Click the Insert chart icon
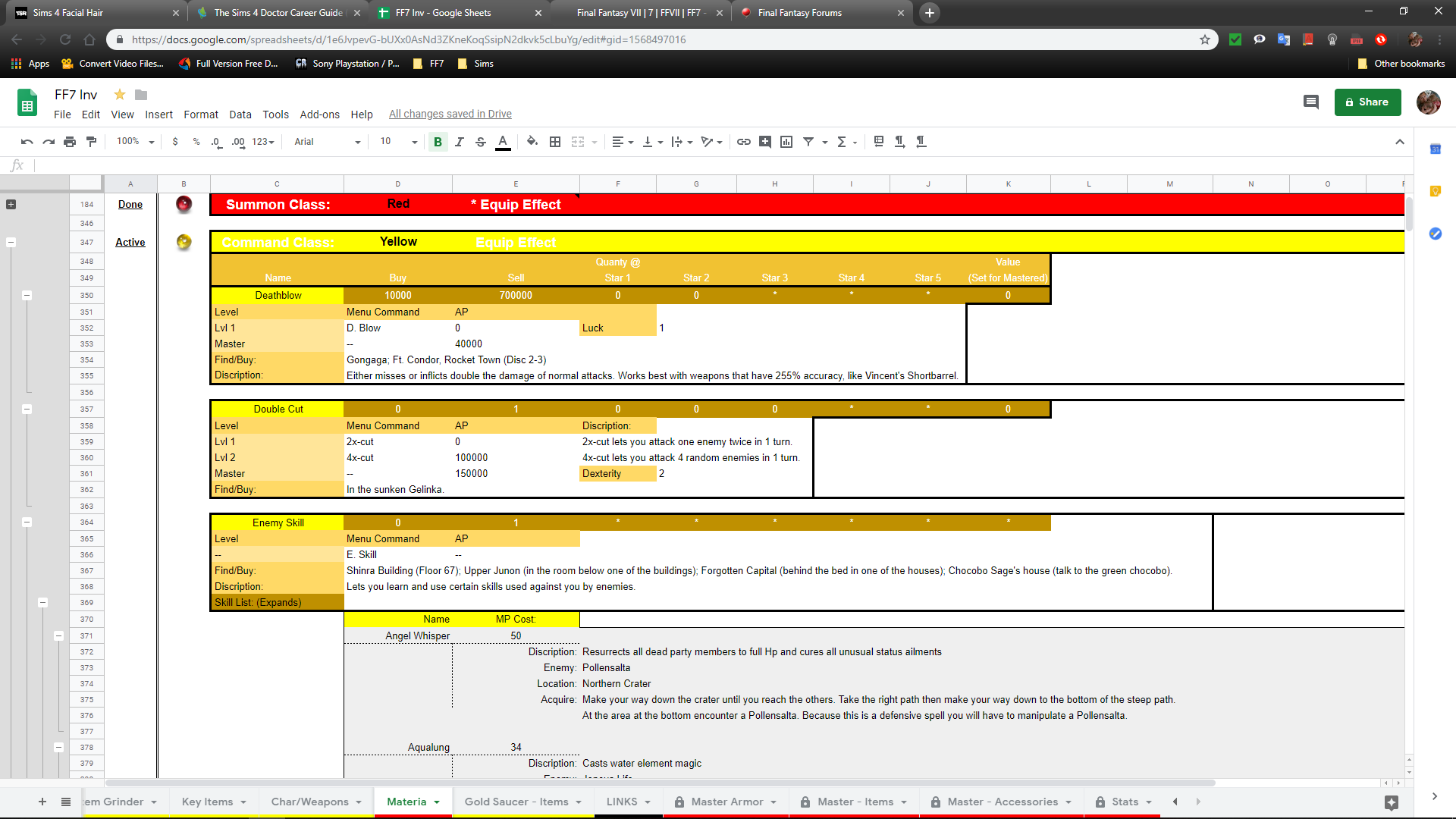This screenshot has height=819, width=1456. coord(786,142)
